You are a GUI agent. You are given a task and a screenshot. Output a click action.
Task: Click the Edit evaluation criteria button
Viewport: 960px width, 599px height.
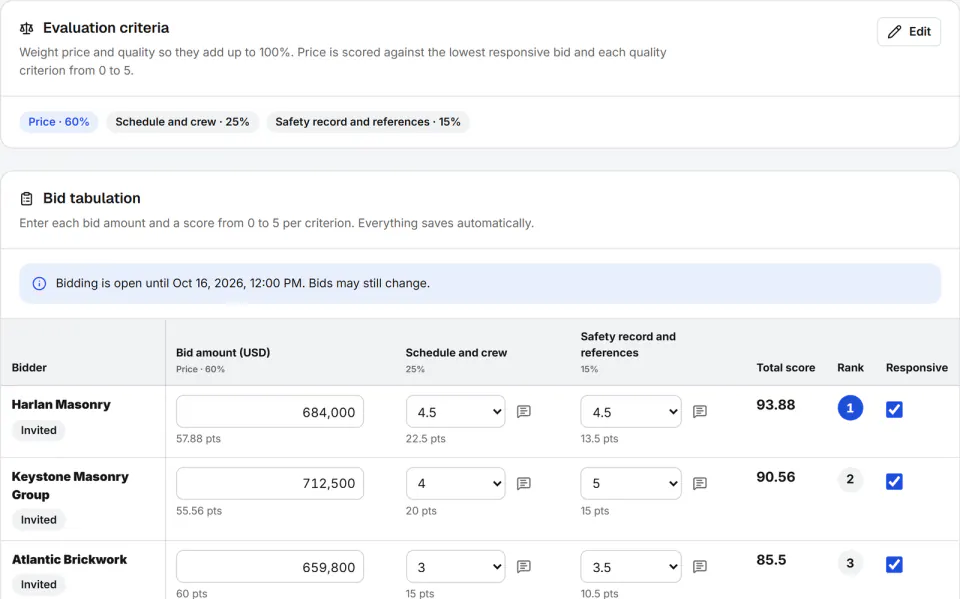(909, 32)
